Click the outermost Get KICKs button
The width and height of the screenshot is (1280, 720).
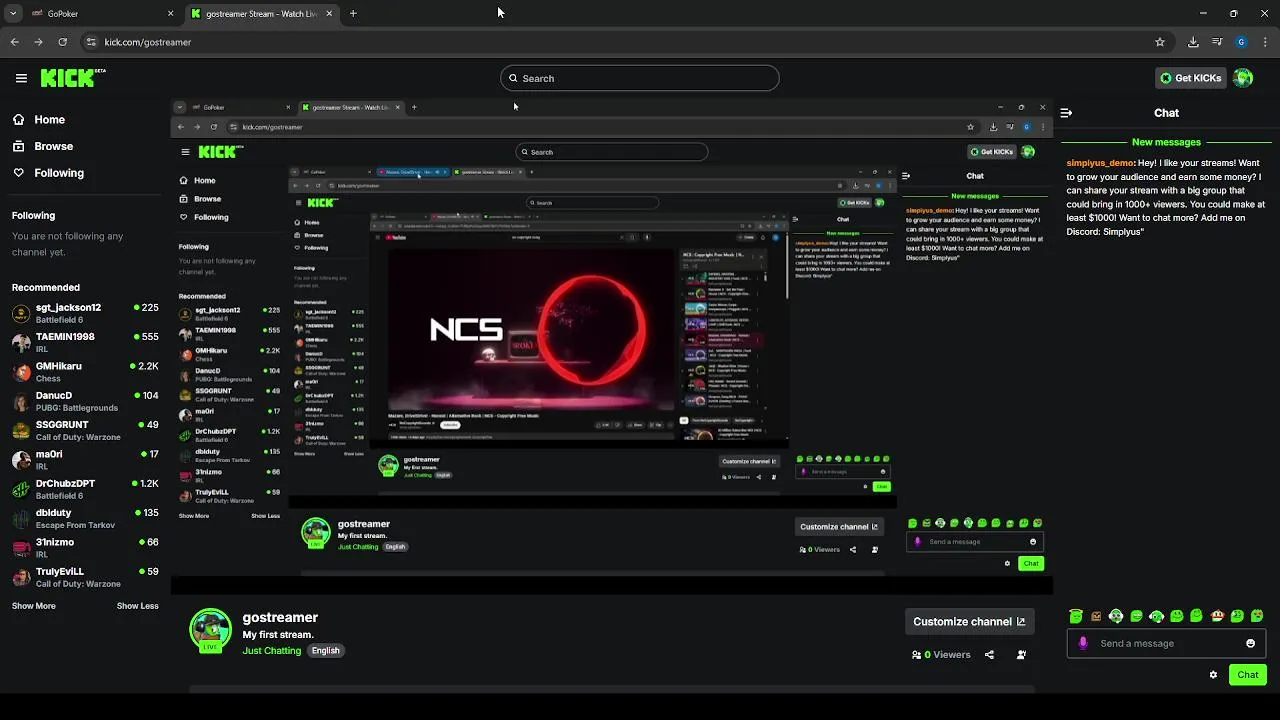1190,78
